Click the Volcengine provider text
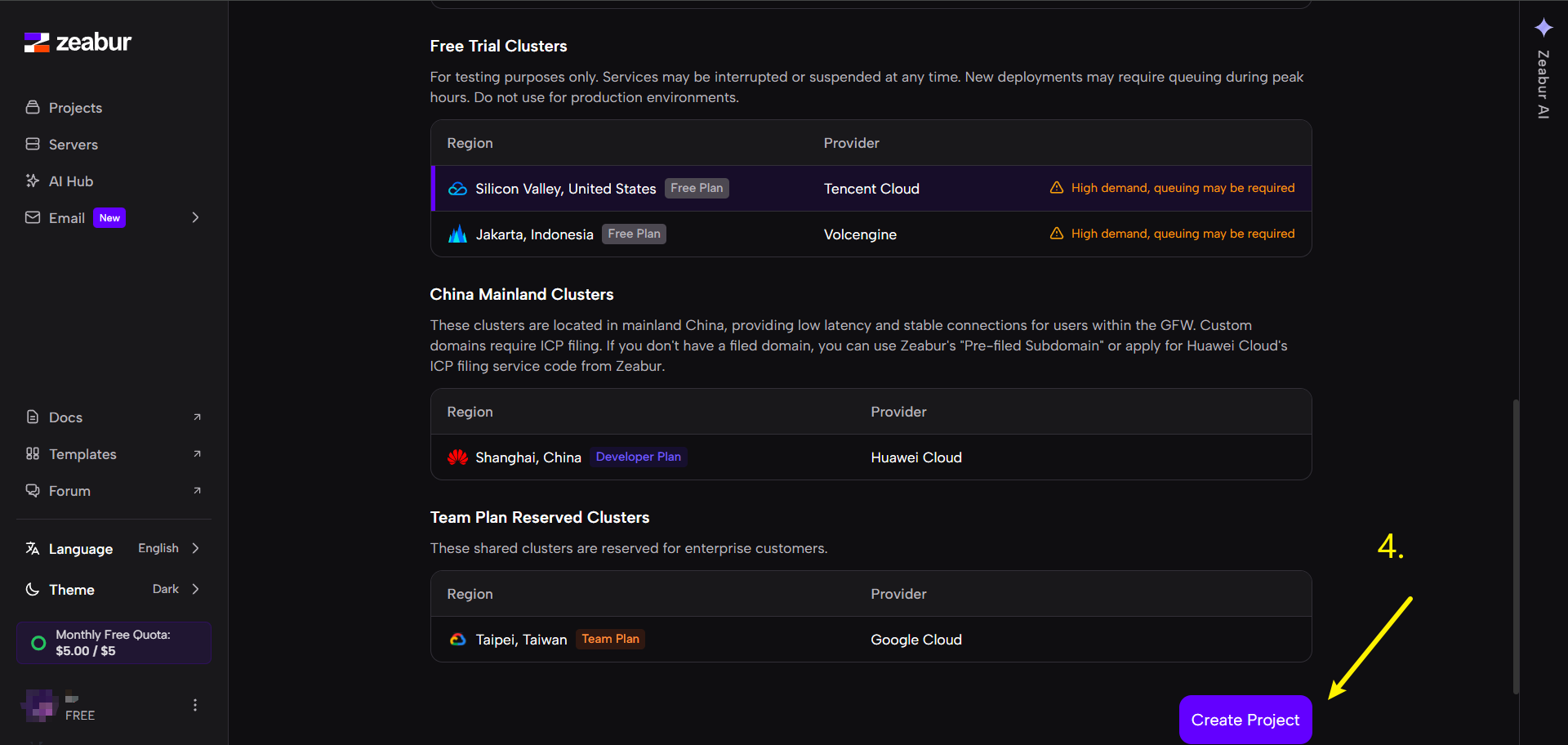Viewport: 1568px width, 745px height. [x=860, y=234]
